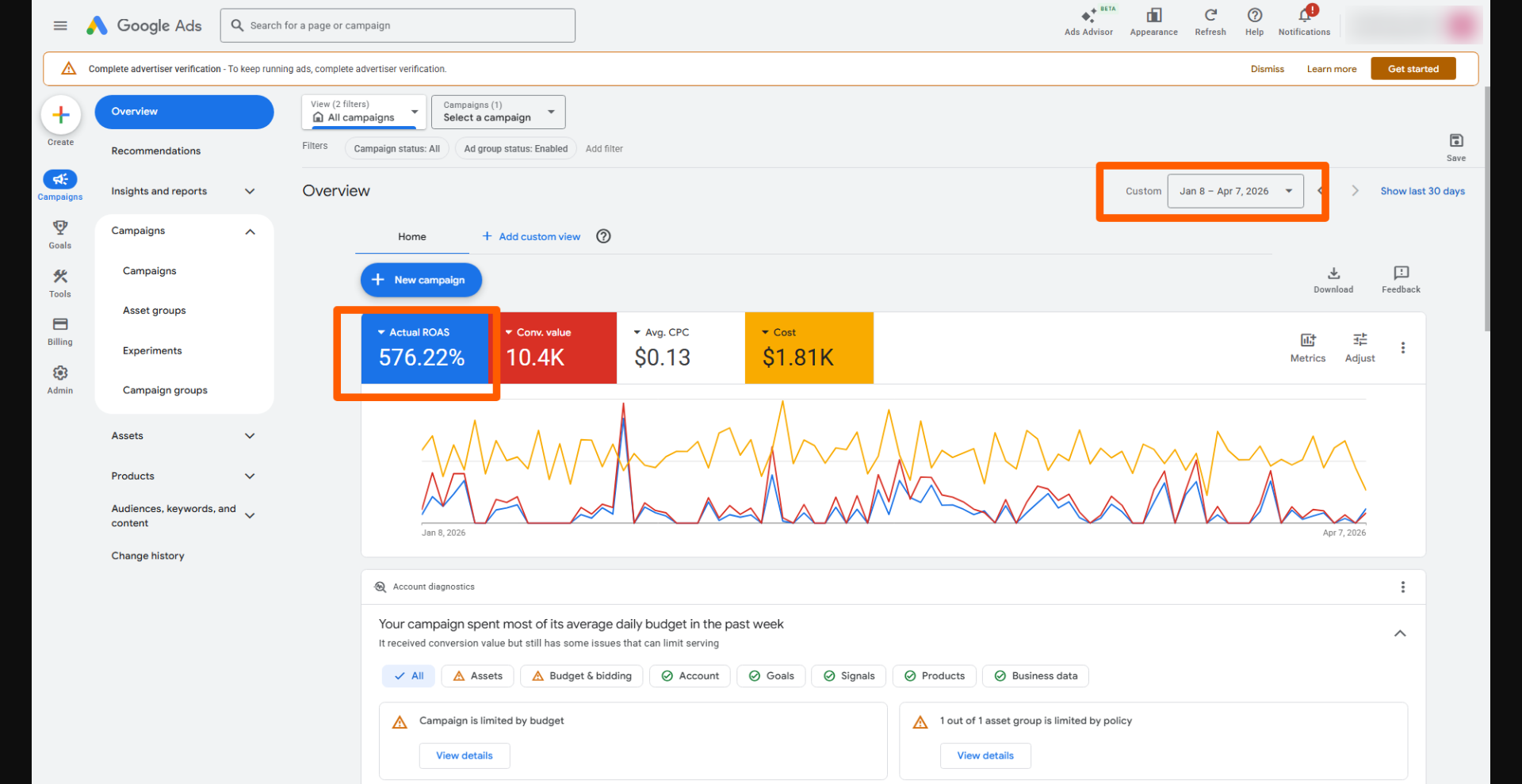Toggle the All diagnostics filter chip
This screenshot has height=784, width=1522.
(x=409, y=676)
